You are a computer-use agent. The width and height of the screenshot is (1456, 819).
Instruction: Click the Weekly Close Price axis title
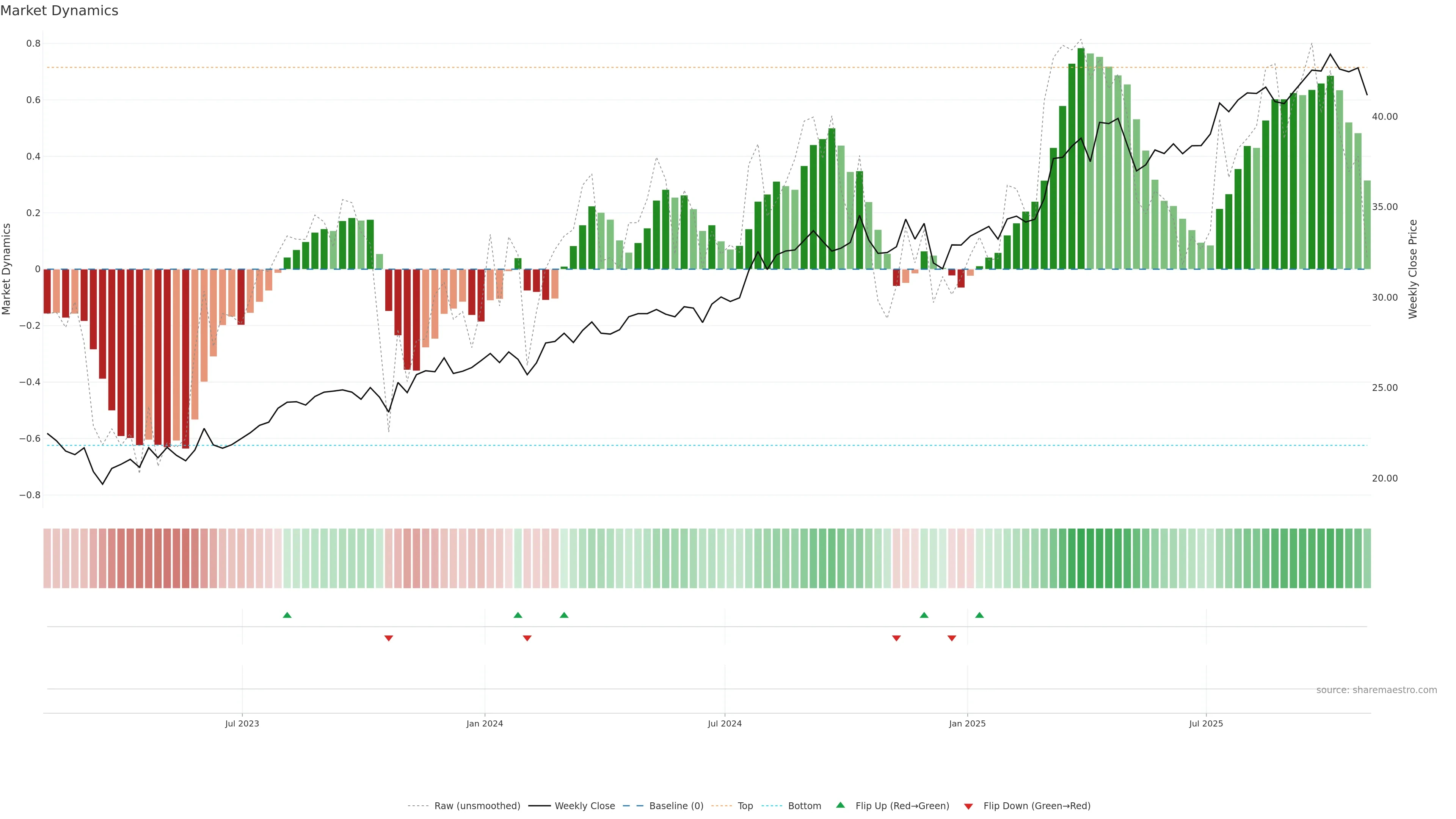coord(1412,269)
